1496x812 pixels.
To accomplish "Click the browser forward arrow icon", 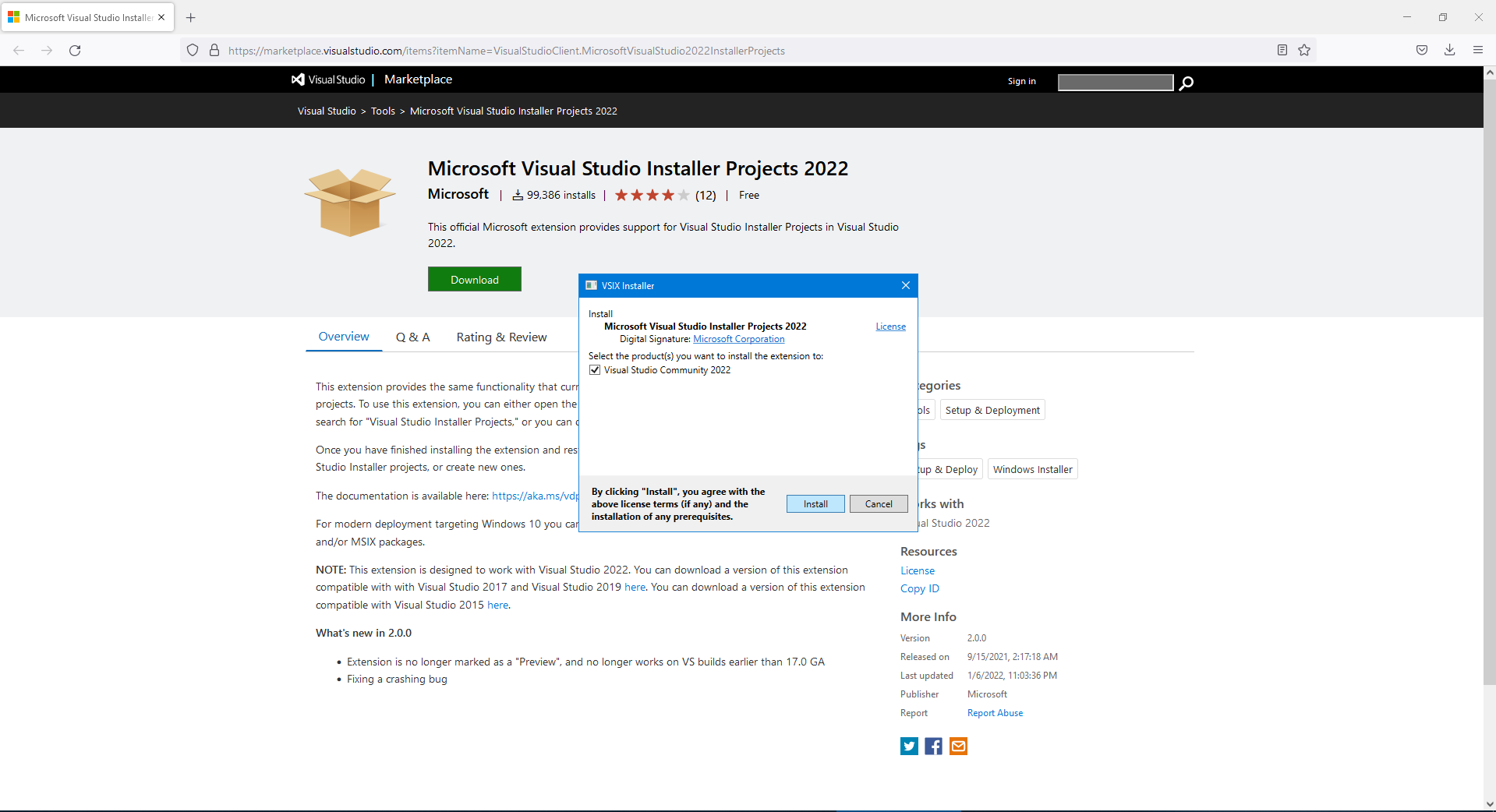I will pos(47,51).
